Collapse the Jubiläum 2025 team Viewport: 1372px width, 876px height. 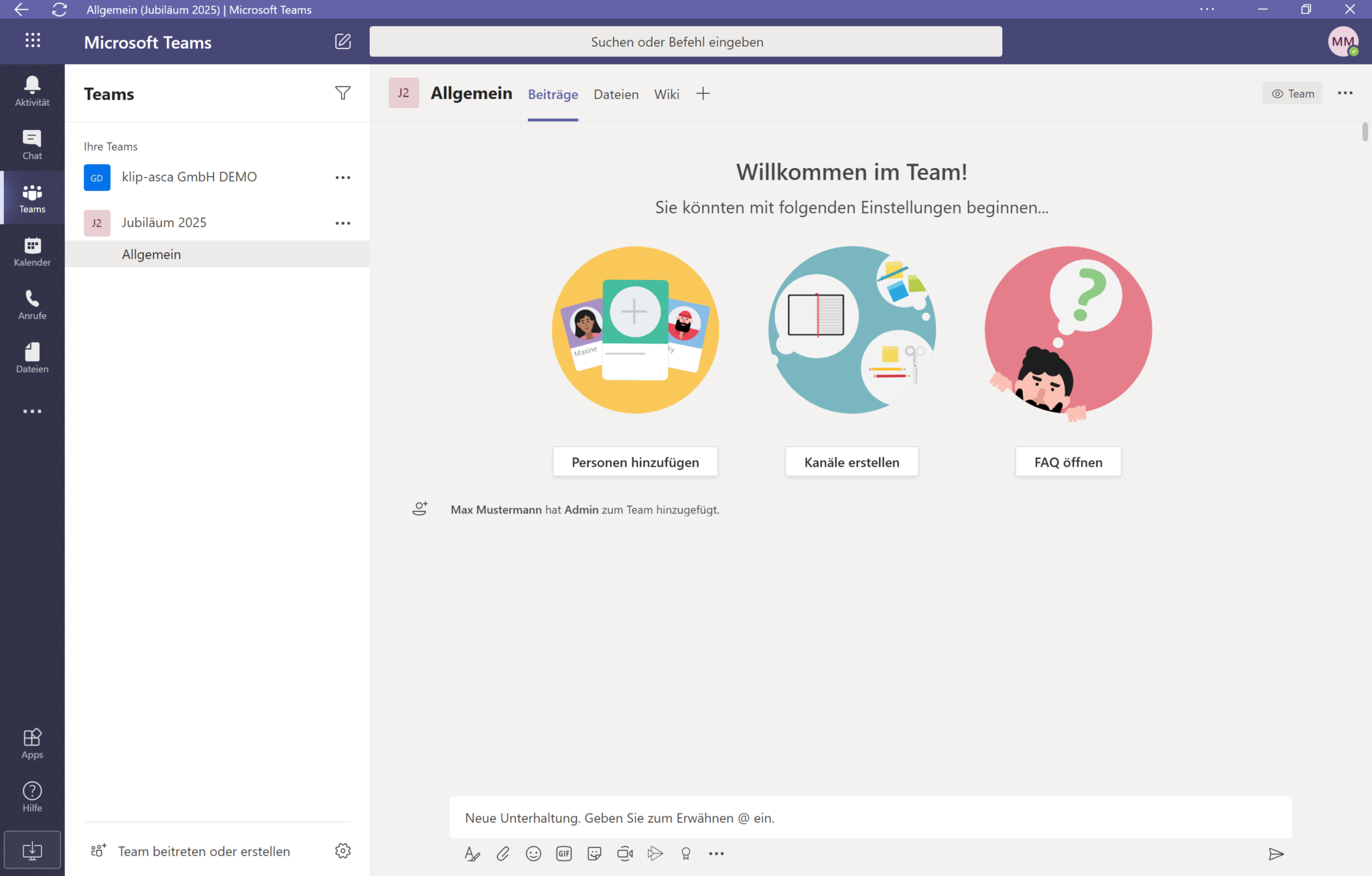[x=163, y=222]
